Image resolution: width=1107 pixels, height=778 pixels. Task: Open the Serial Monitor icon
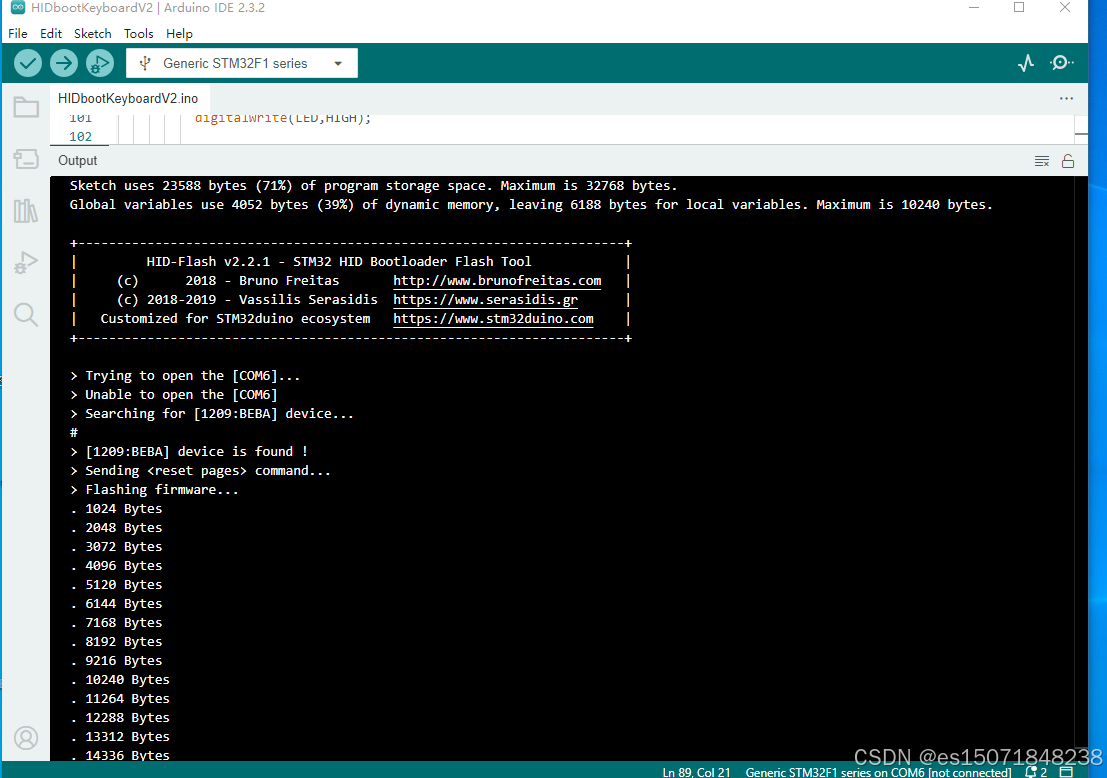pyautogui.click(x=1061, y=63)
